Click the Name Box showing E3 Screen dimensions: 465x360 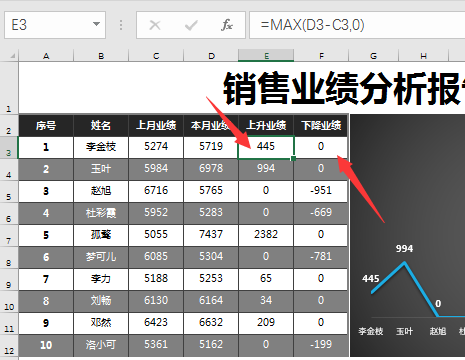pyautogui.click(x=55, y=25)
